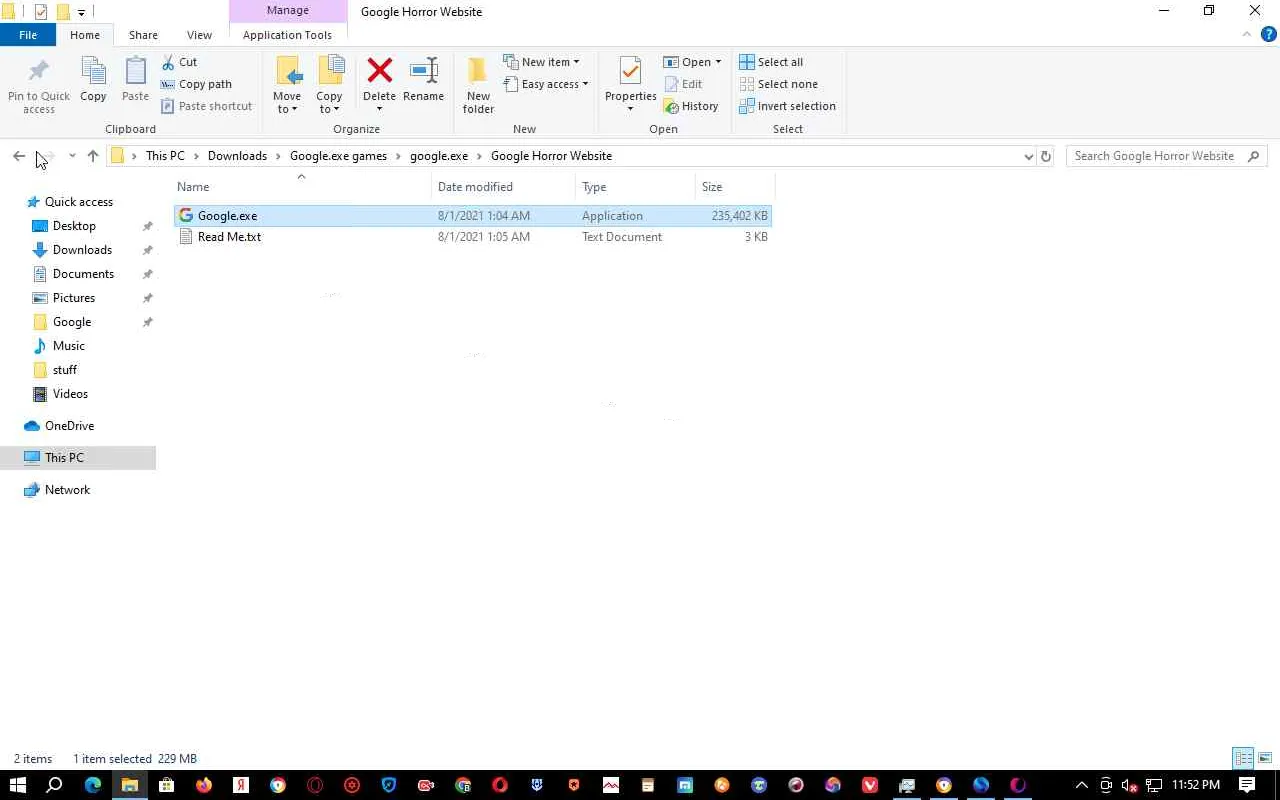
Task: Click the Google.exe application file icon
Action: 186,216
